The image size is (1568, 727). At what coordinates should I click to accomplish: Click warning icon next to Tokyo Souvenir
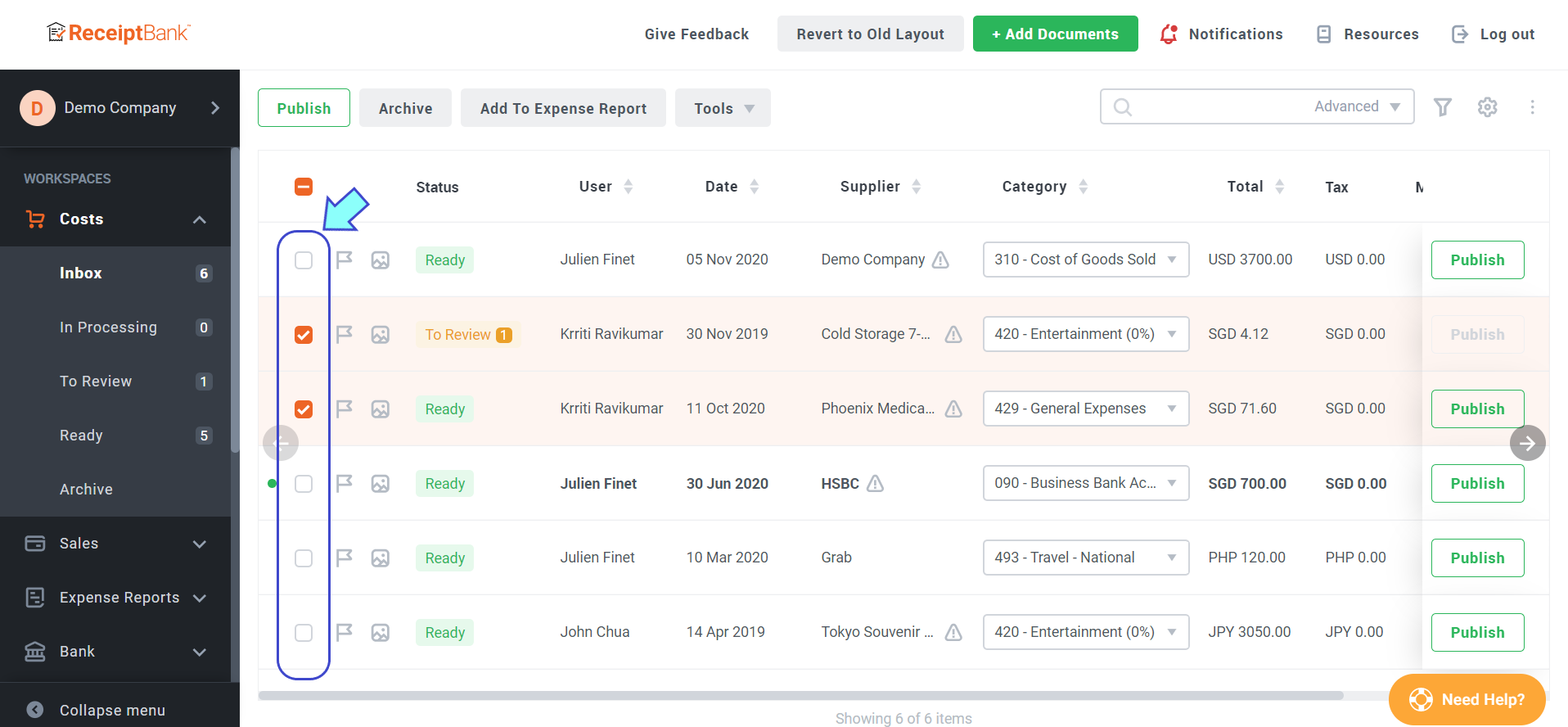pos(953,632)
